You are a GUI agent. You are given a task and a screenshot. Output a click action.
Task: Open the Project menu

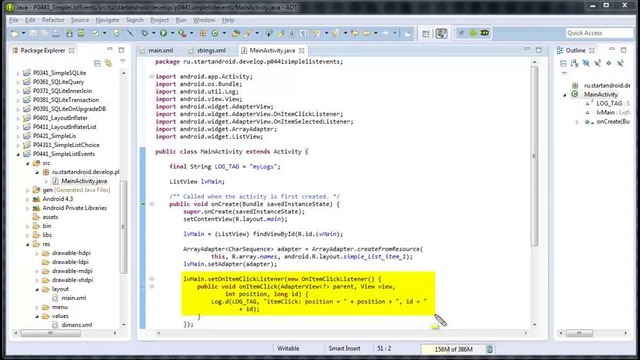click(159, 20)
